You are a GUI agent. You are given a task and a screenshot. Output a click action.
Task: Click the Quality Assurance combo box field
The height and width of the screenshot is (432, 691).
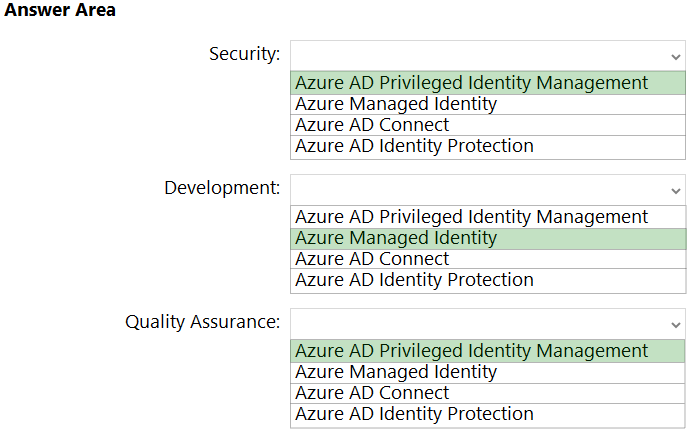478,323
